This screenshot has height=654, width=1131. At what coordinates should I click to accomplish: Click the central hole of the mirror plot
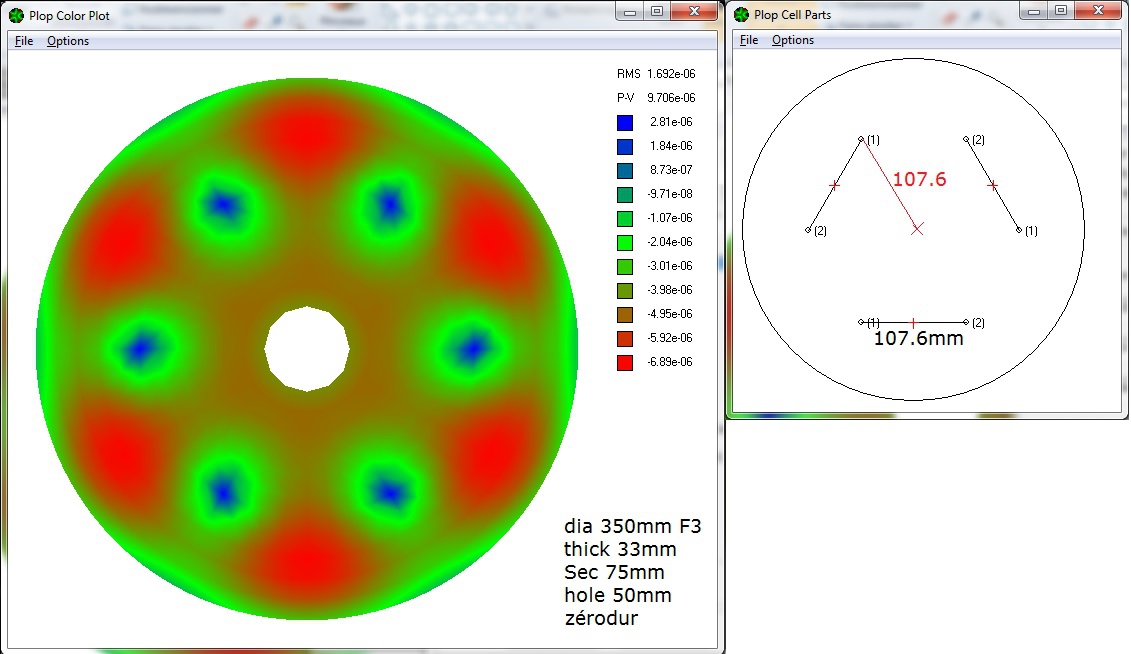point(307,349)
